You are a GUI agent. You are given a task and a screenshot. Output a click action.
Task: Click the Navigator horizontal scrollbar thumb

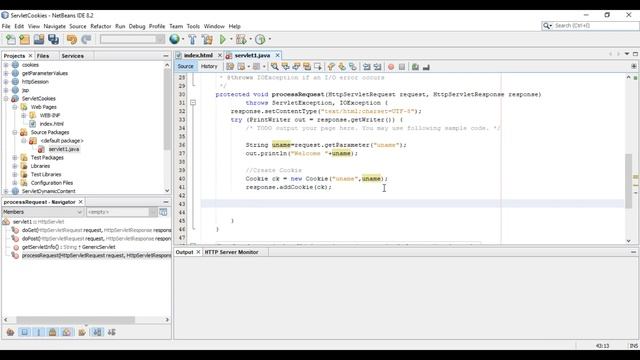[x=76, y=320]
